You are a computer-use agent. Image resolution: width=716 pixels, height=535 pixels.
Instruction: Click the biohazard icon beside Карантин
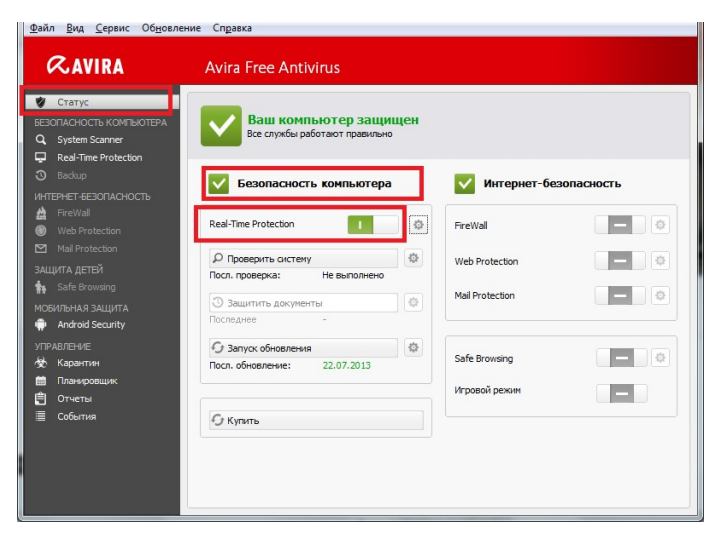[41, 362]
